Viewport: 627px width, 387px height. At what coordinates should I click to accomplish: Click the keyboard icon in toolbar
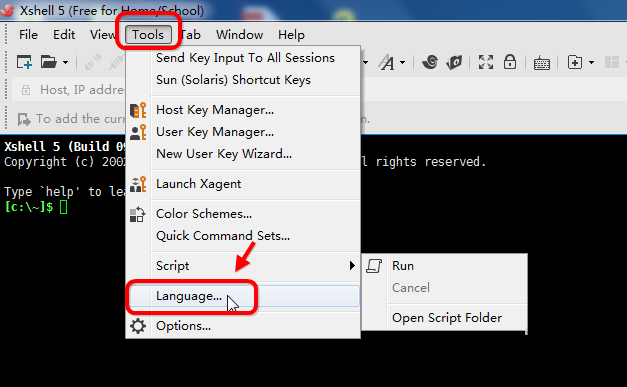point(542,63)
